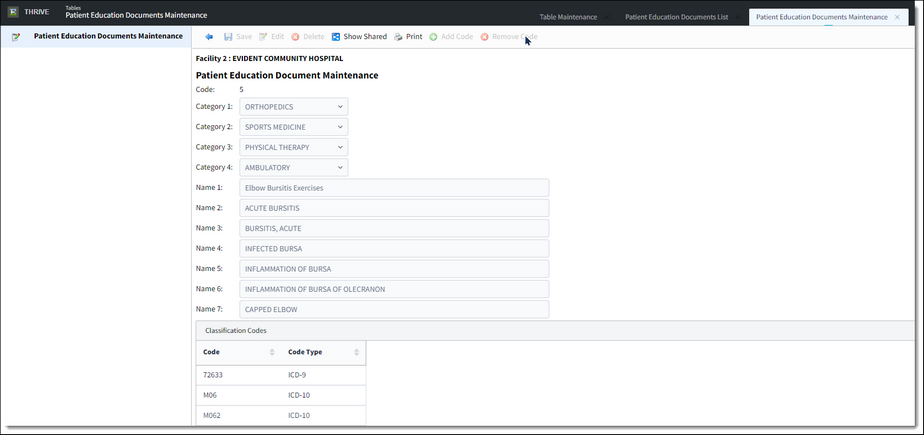Screen dimensions: 924x435
Task: Click the Name 7 Capped Elbow field
Action: (x=394, y=309)
